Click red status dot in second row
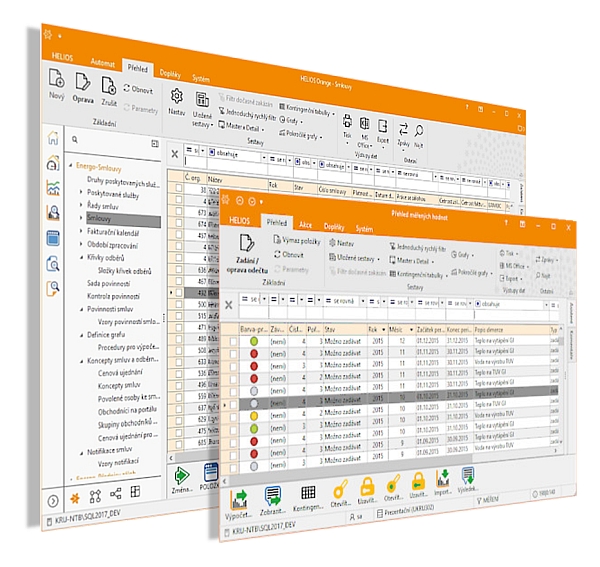The image size is (600, 567). 254,354
